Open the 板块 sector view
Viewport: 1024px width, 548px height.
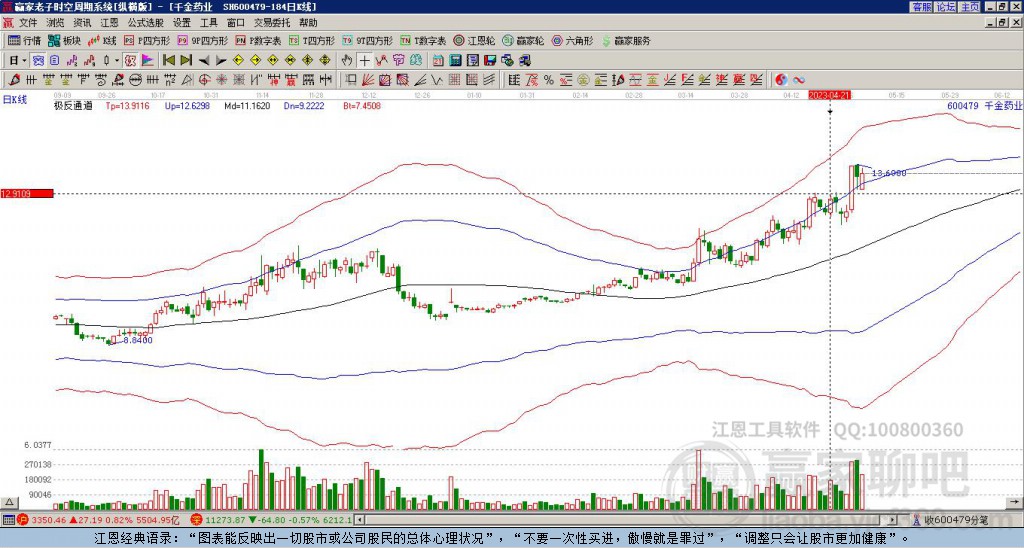[64, 40]
